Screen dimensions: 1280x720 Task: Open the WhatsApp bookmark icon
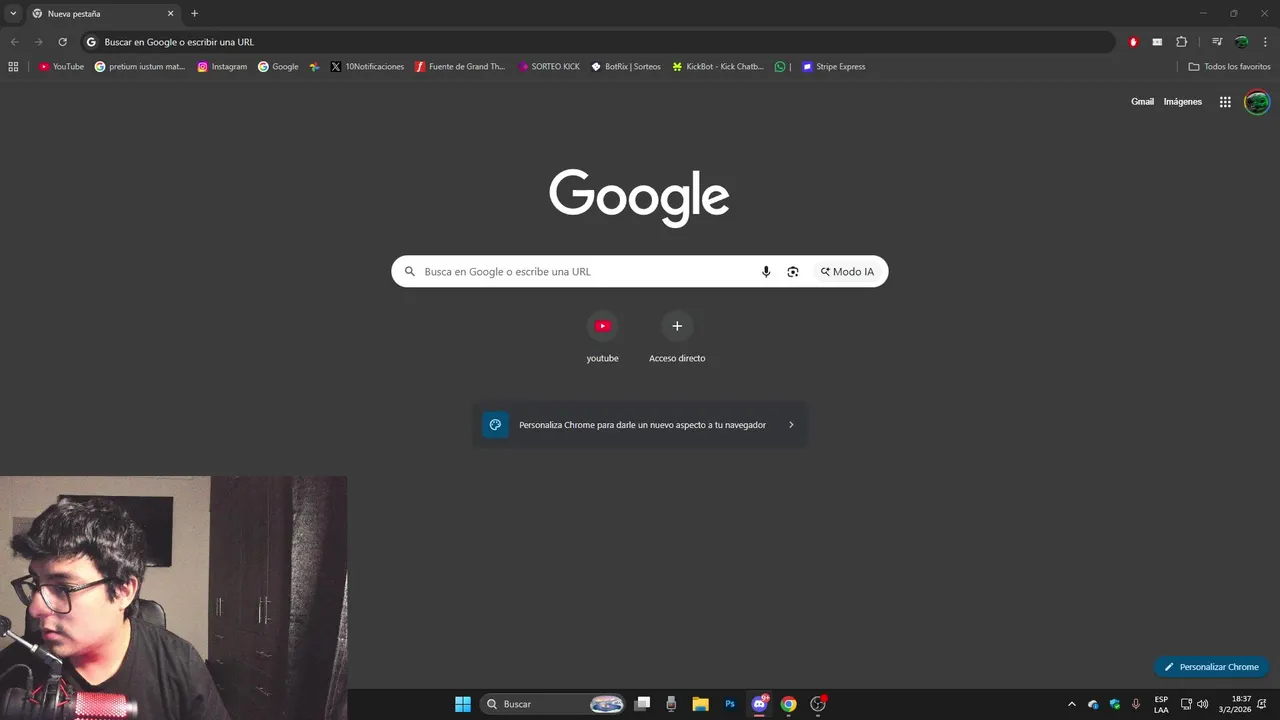click(x=780, y=67)
